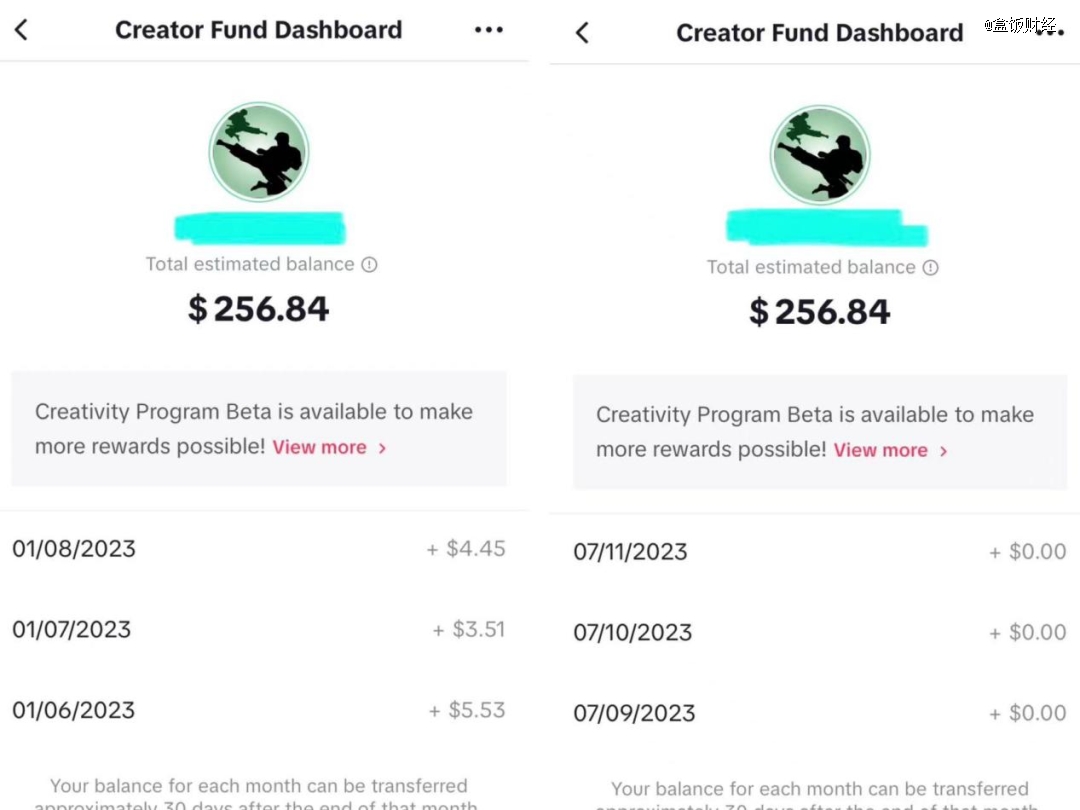Tap the karate profile avatar on right
This screenshot has width=1080, height=810.
820,155
